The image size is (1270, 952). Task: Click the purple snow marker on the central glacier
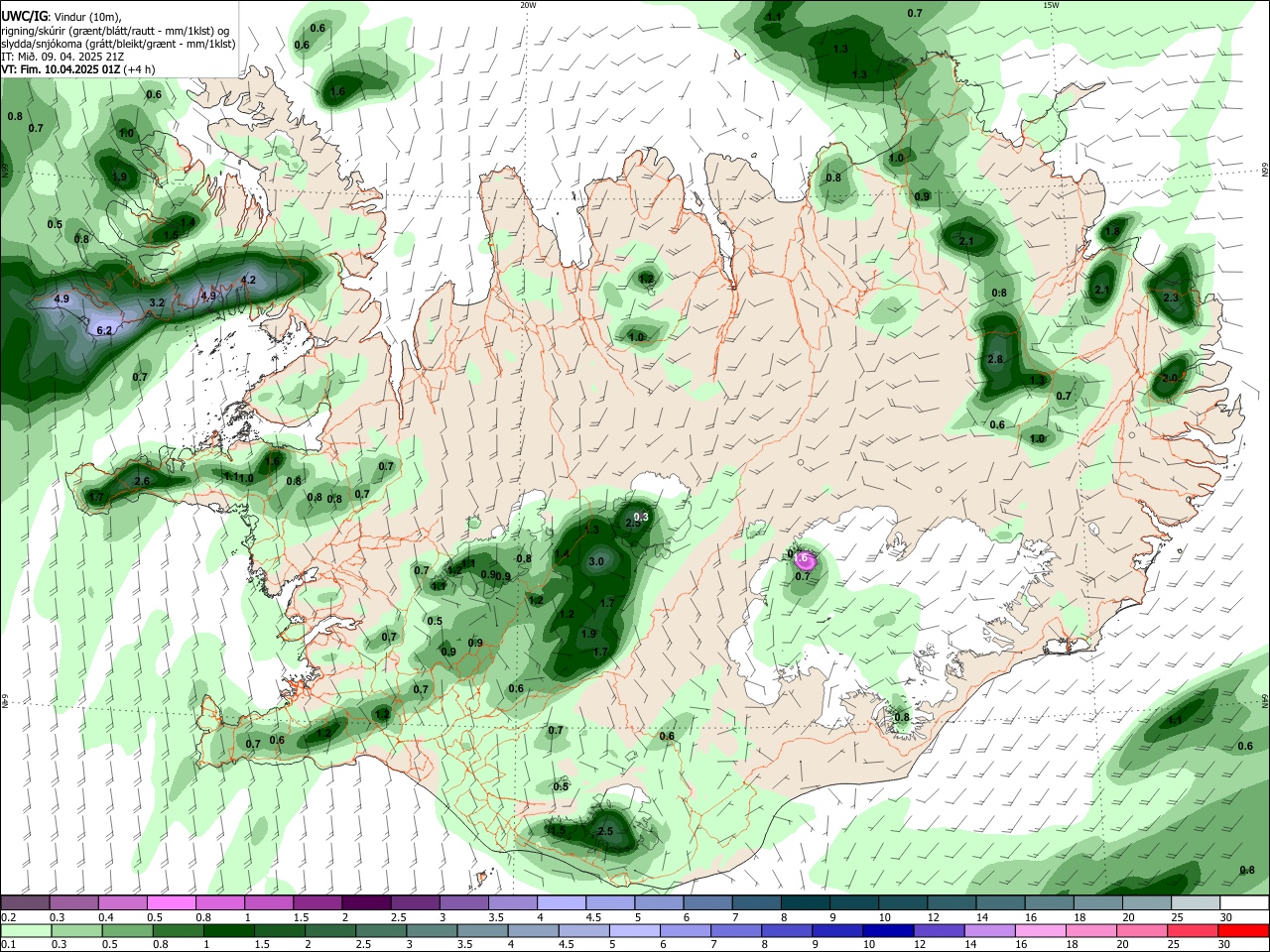[803, 559]
